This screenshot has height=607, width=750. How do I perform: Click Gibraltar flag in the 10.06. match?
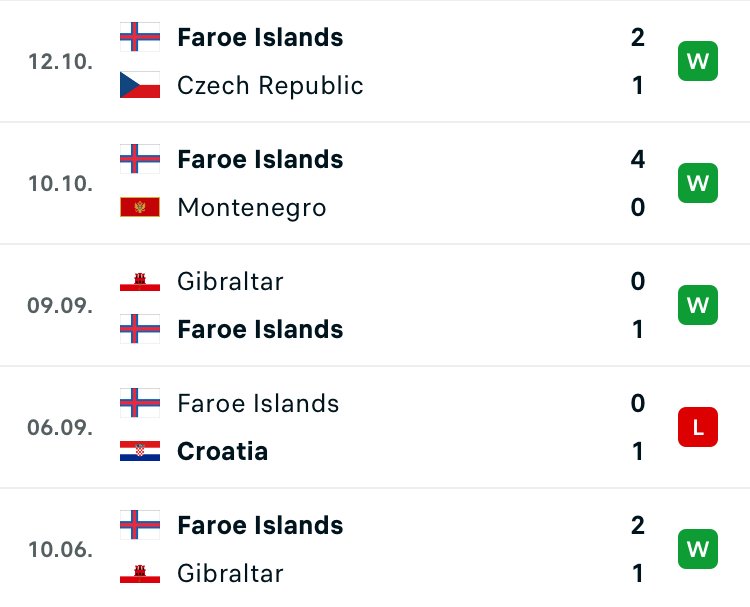pos(140,574)
